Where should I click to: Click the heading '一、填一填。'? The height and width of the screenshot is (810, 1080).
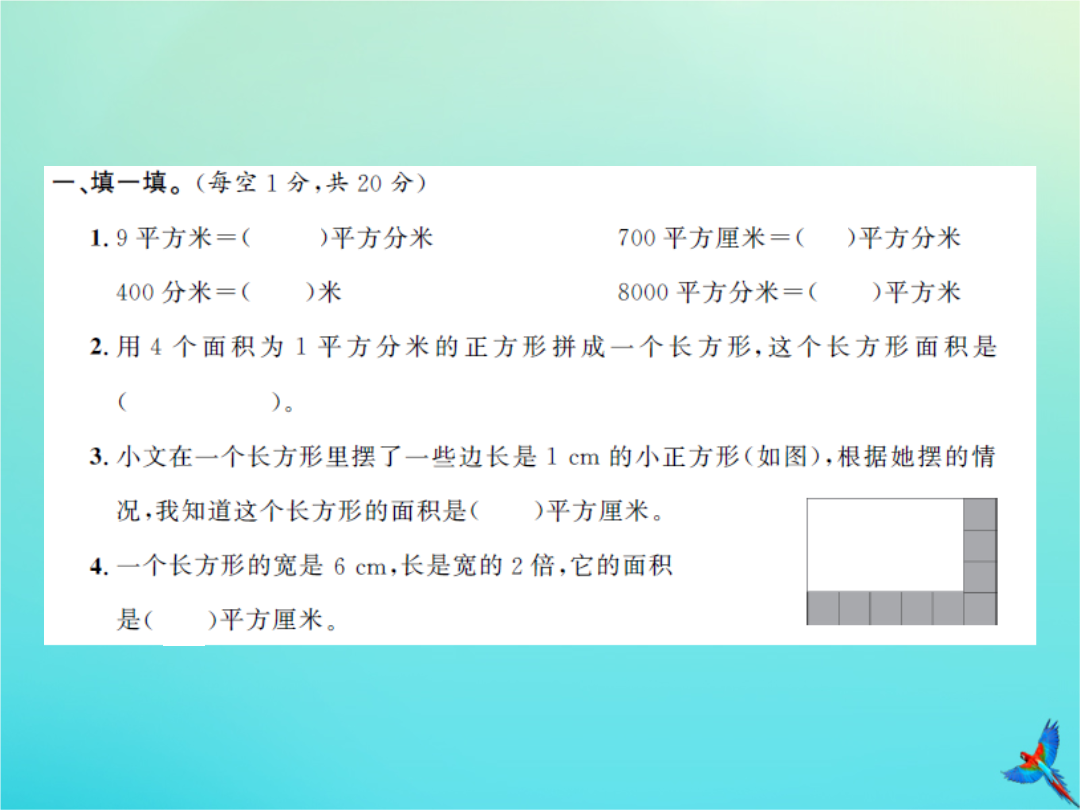118,183
